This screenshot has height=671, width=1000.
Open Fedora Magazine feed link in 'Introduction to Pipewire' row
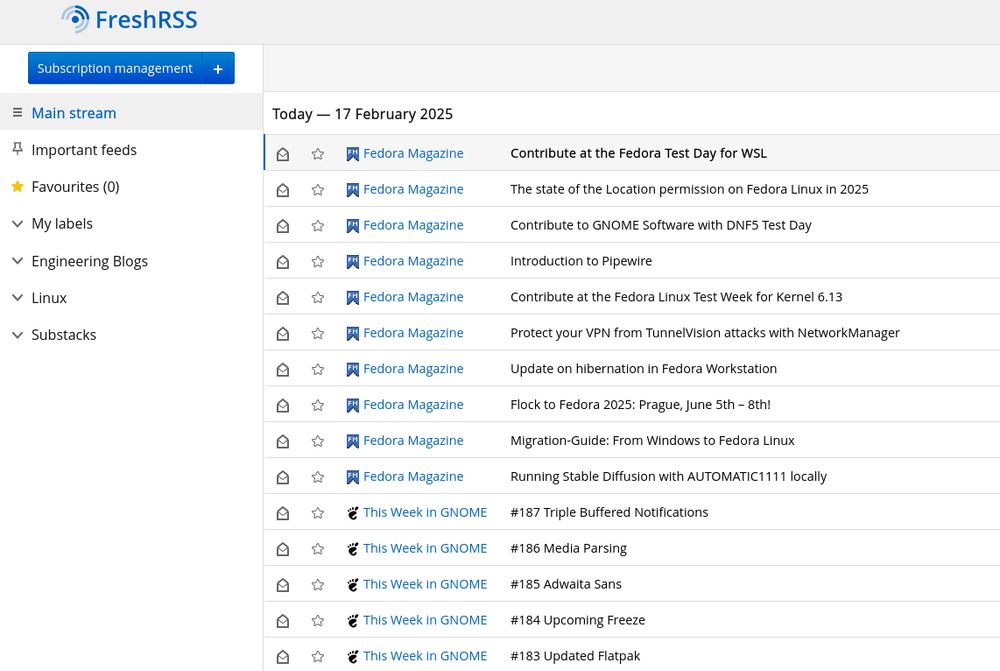click(x=413, y=261)
